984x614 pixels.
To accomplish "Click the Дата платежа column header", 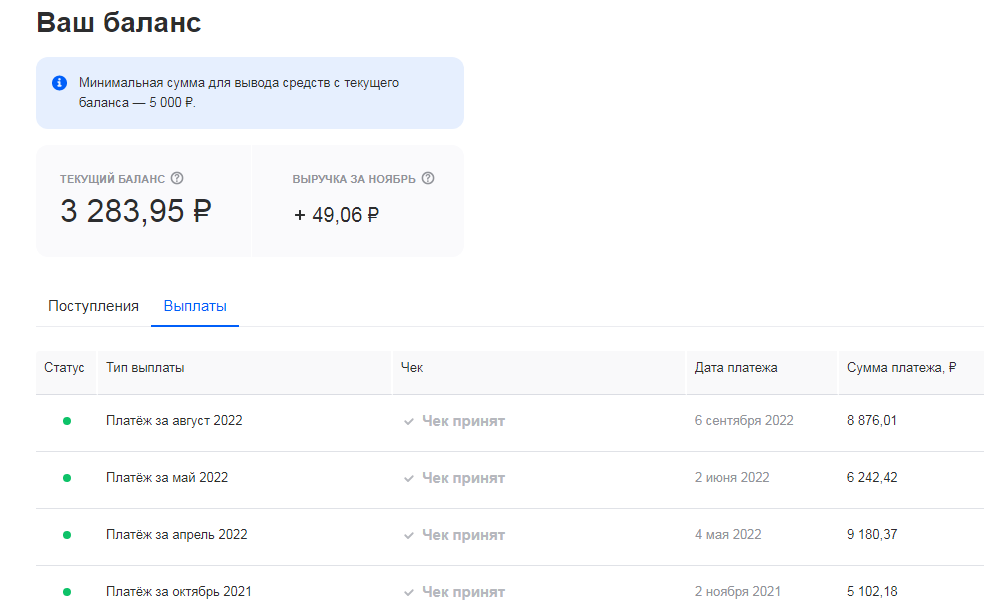I will pos(736,368).
